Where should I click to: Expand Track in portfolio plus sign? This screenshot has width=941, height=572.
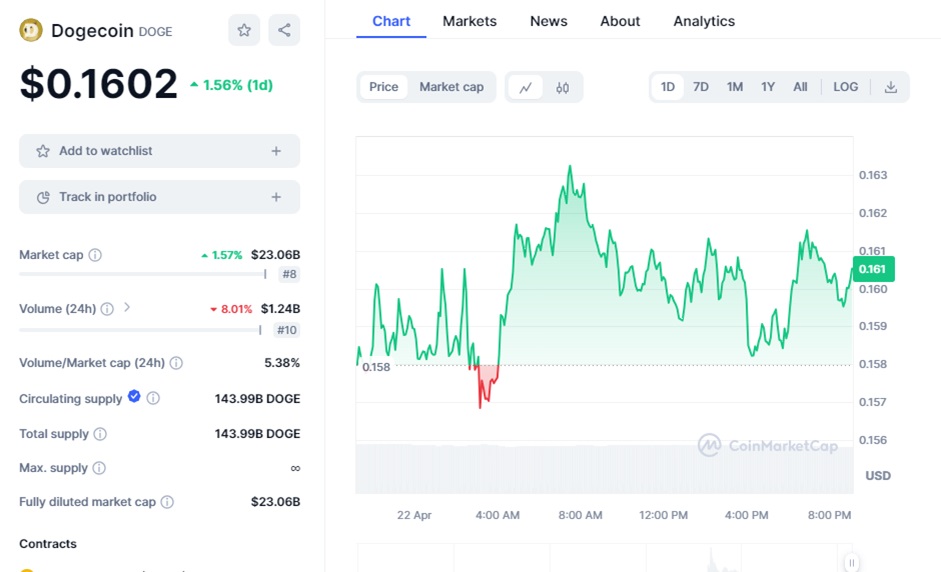coord(276,197)
